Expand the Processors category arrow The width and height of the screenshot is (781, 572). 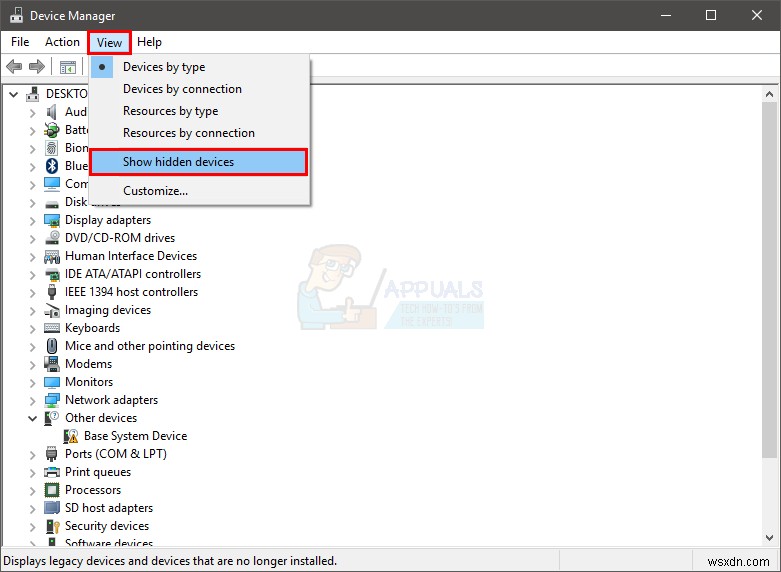coord(33,490)
